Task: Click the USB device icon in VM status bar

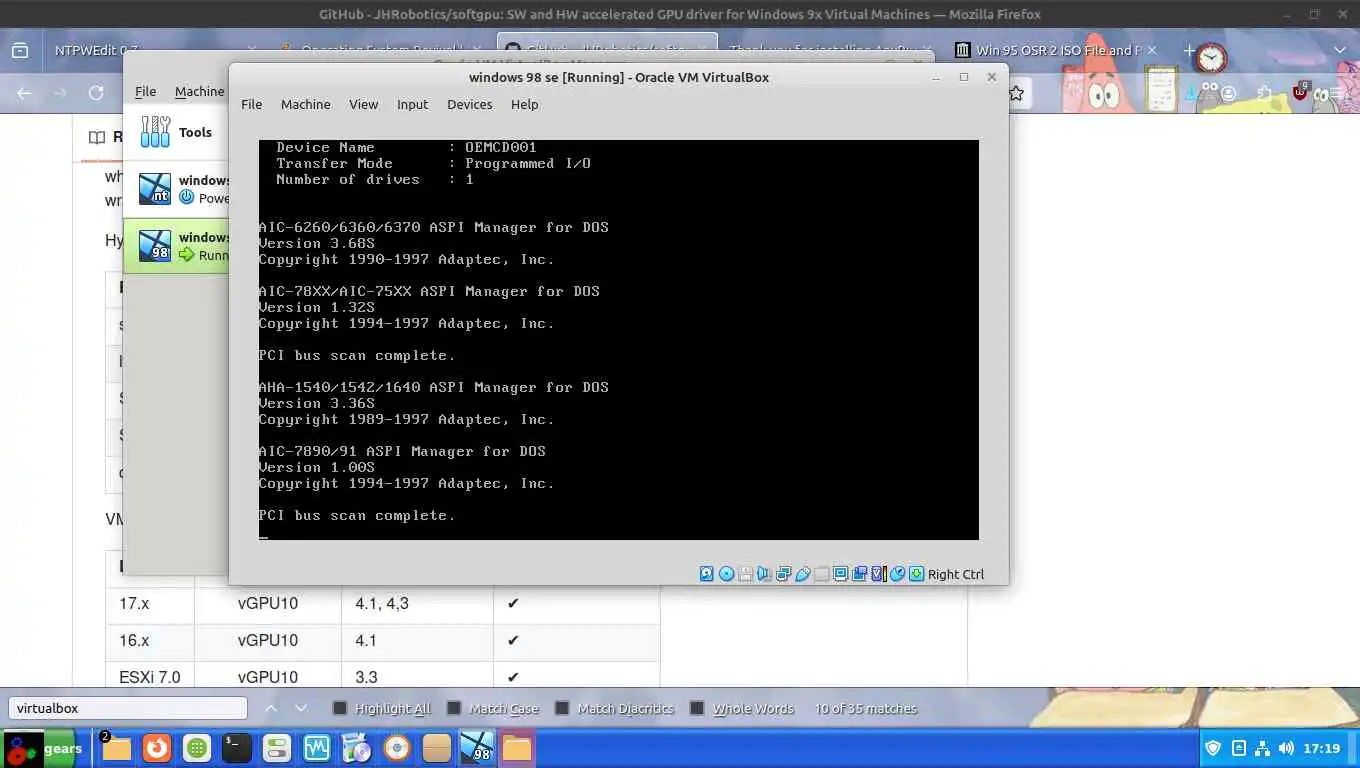Action: pyautogui.click(x=803, y=574)
